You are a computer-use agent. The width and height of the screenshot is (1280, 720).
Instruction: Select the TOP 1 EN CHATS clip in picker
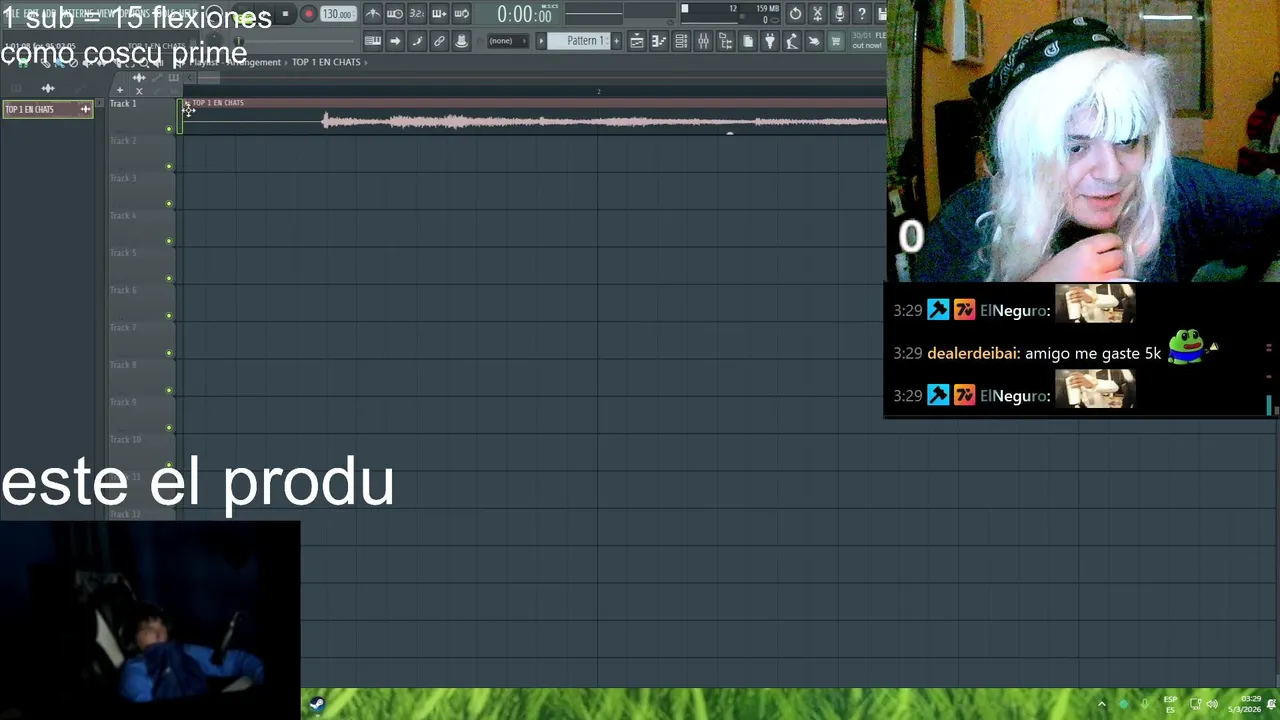(47, 109)
